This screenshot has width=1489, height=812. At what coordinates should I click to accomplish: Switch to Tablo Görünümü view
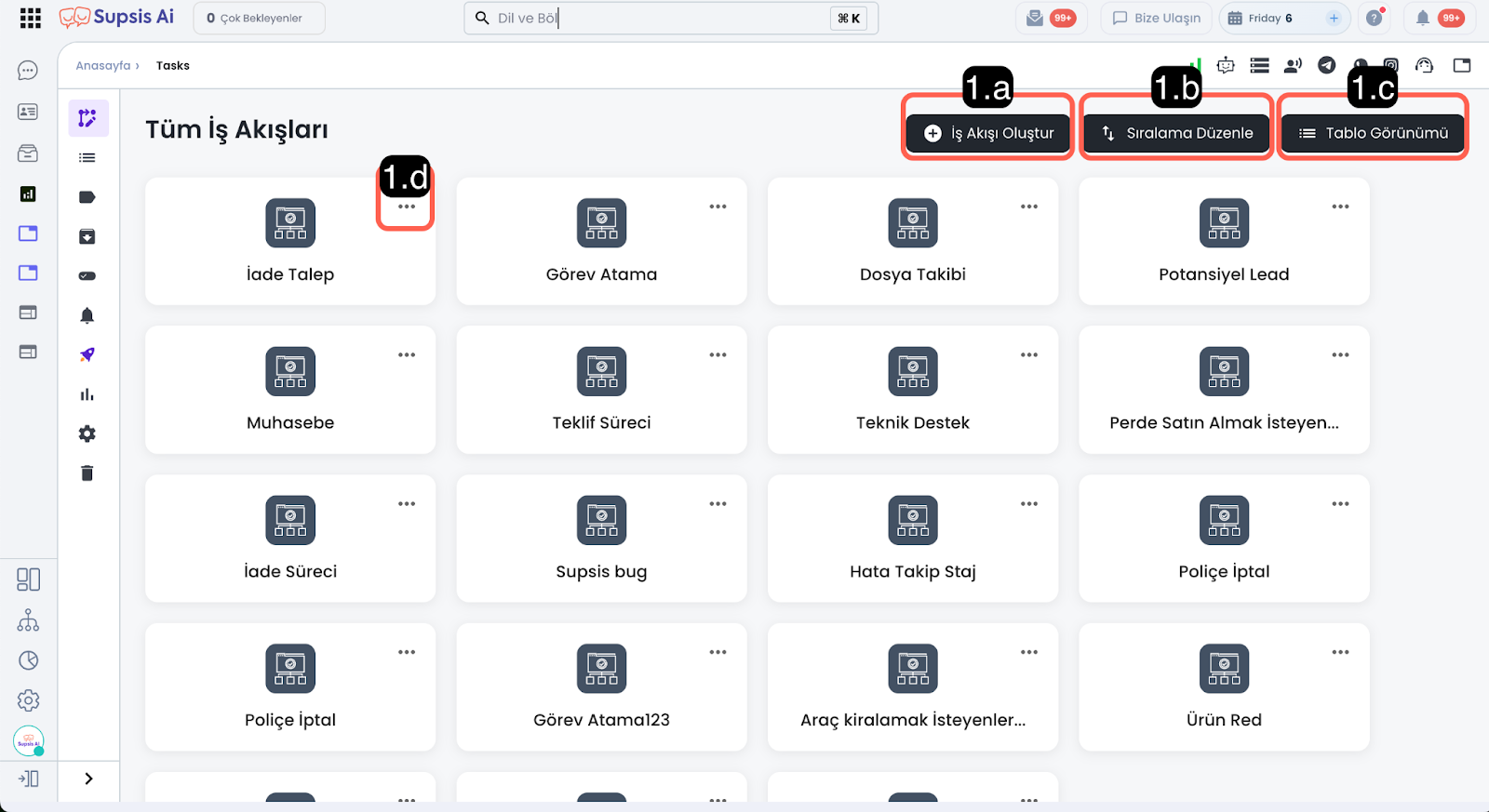coord(1373,133)
